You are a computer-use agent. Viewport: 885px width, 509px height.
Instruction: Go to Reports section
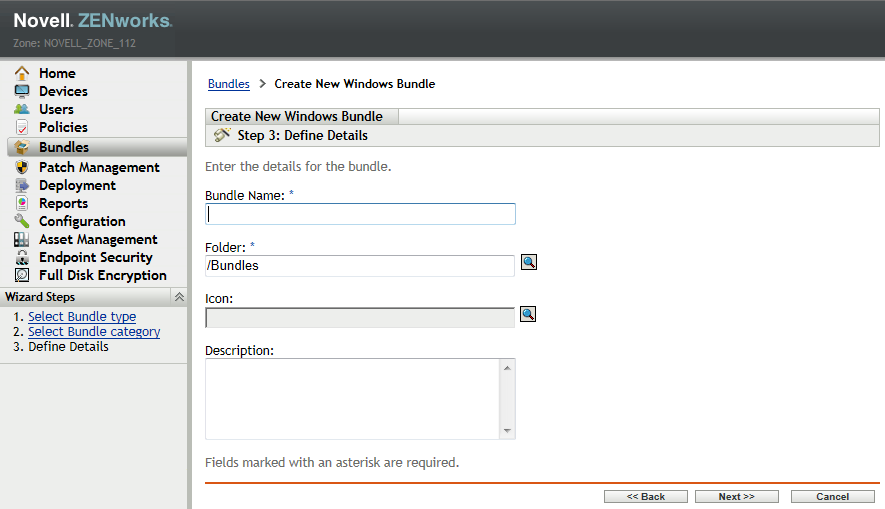63,204
